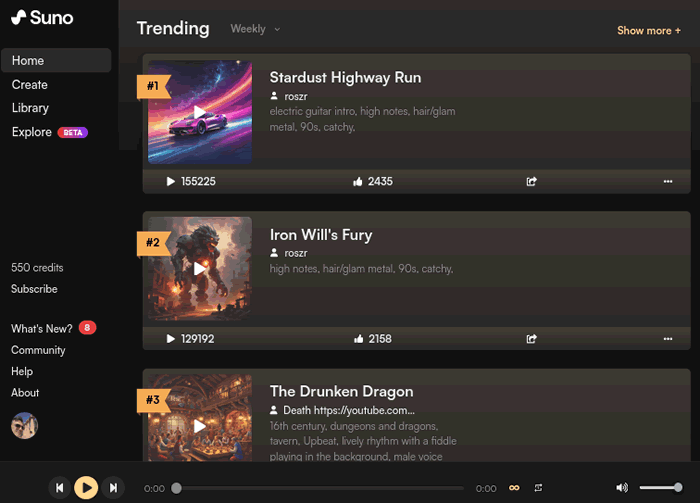Expand the Weekly trending period dropdown
This screenshot has width=700, height=503.
point(255,29)
